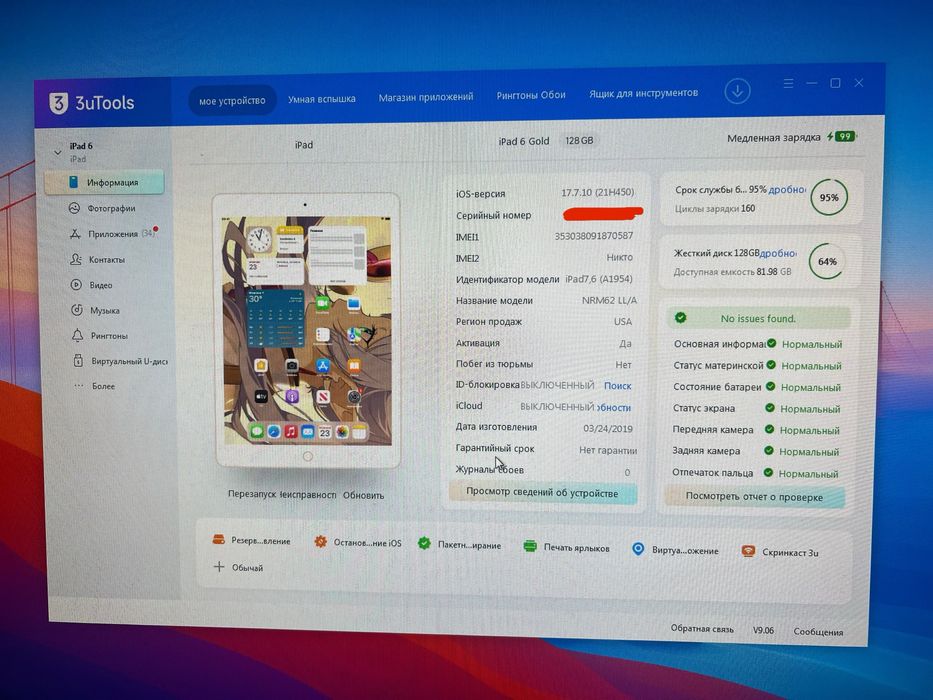Click the Поиск link next to ID-блокировка

point(618,386)
